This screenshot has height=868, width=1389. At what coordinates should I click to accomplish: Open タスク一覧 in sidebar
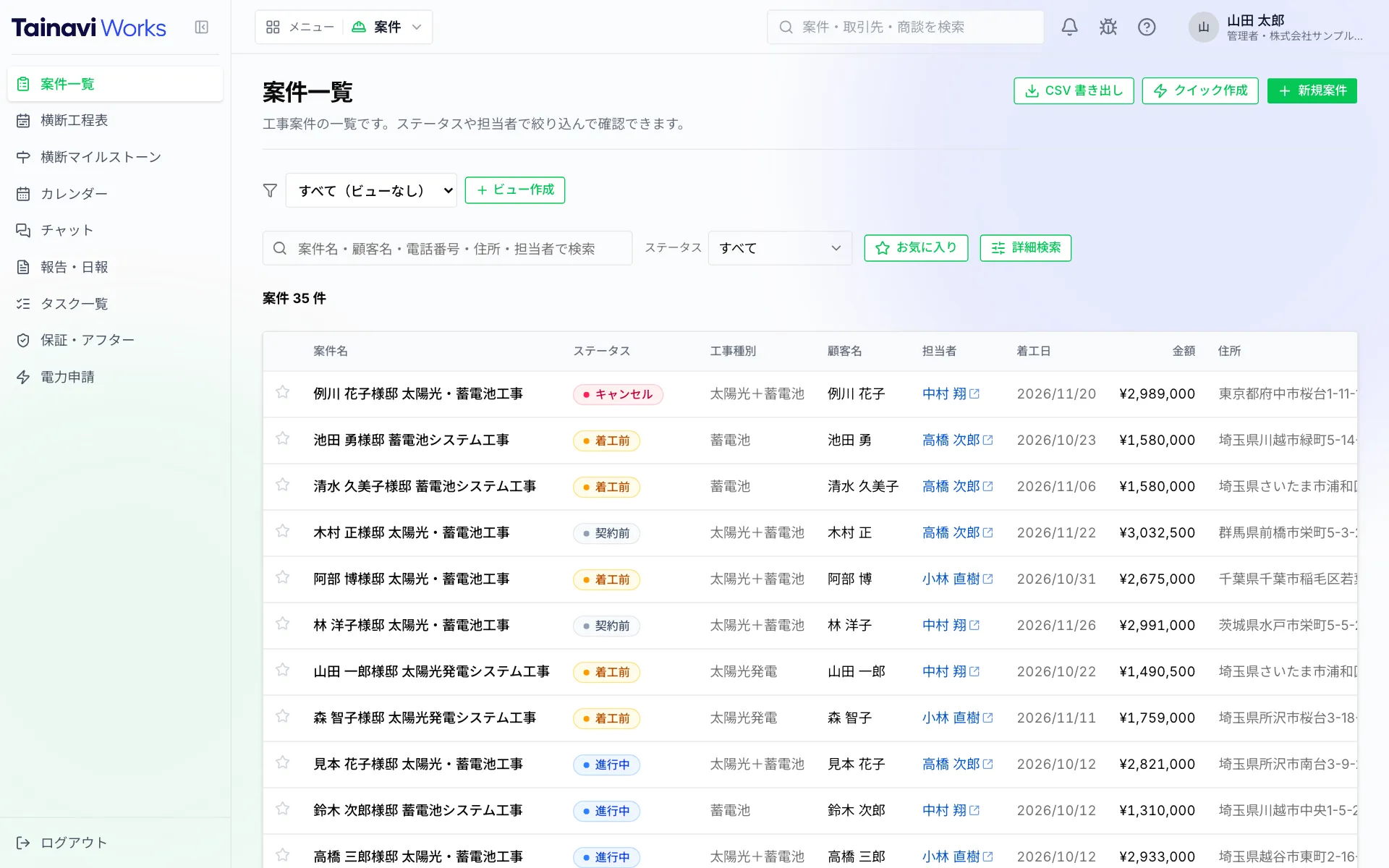[x=115, y=304]
